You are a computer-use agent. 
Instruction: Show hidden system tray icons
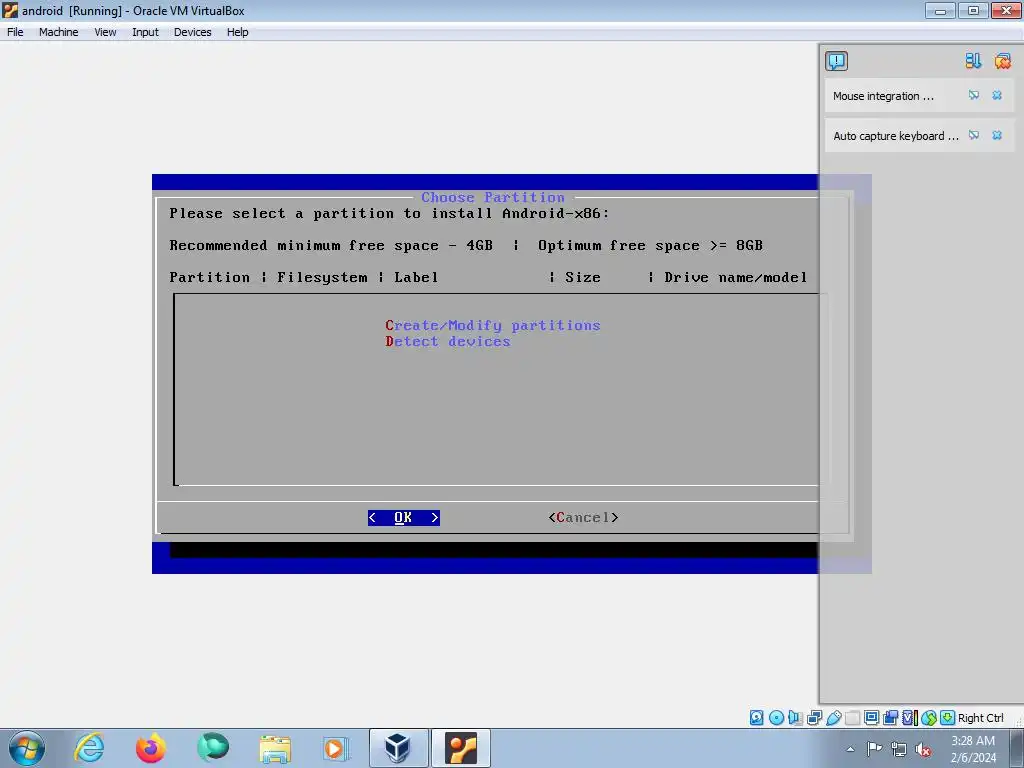850,749
